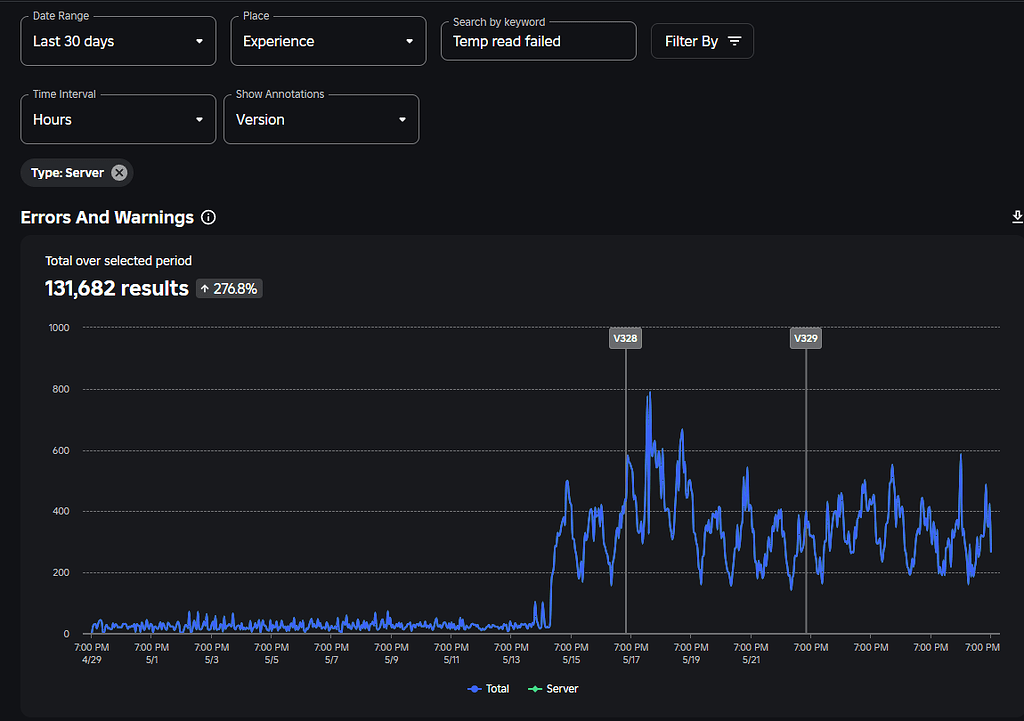Screen dimensions: 1024x721
Task: Open the Date Range dropdown
Action: pyautogui.click(x=118, y=40)
